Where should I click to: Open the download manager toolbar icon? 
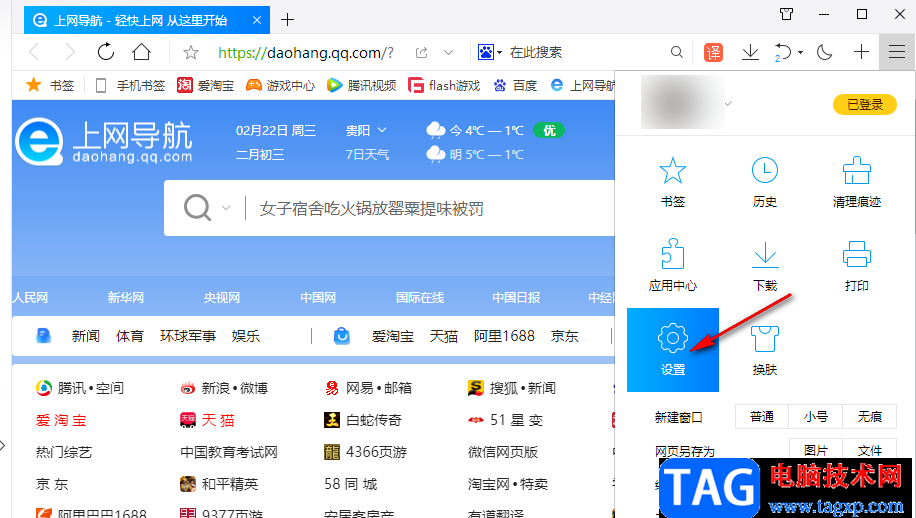750,53
